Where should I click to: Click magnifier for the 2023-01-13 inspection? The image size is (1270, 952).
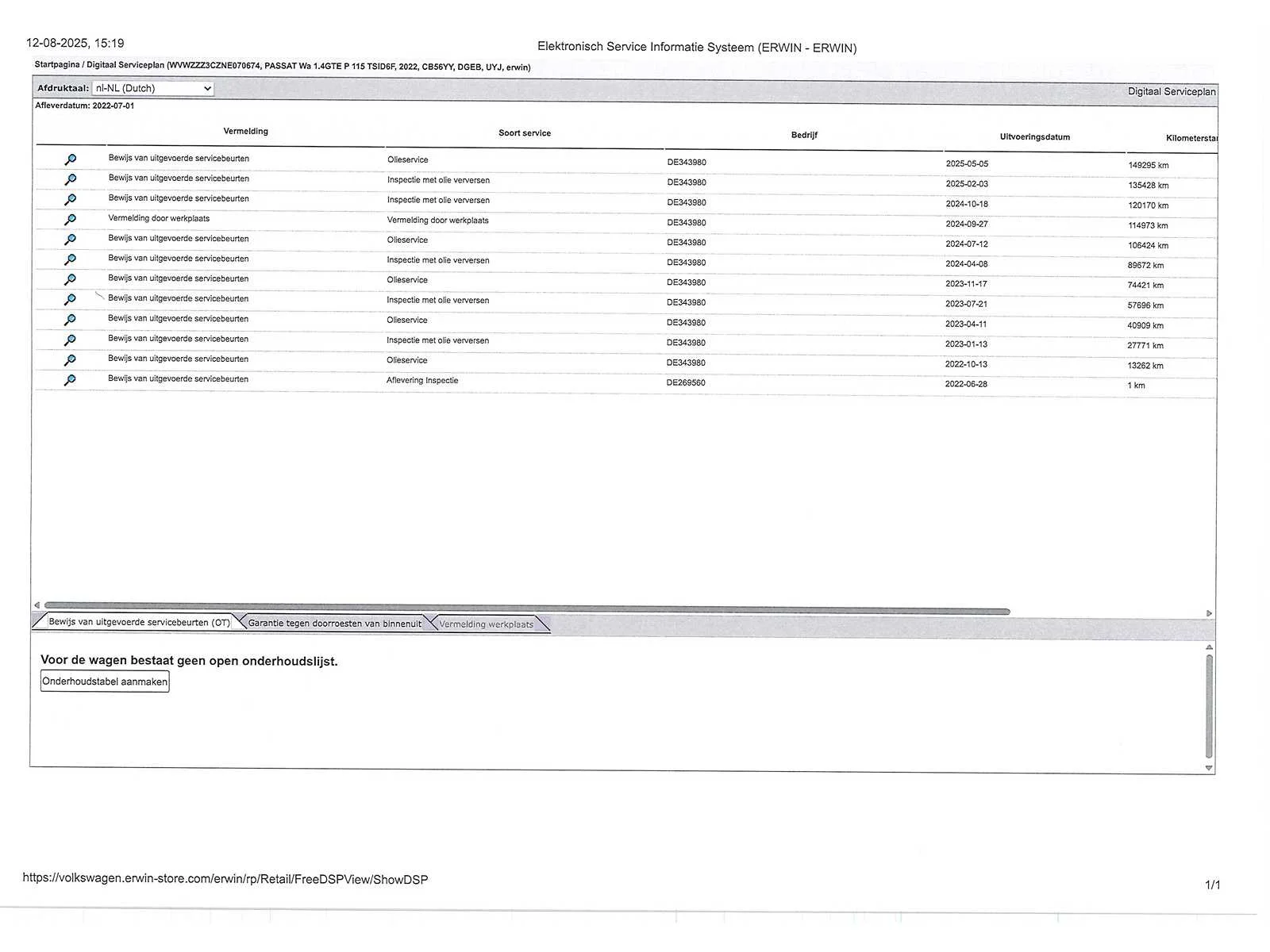[70, 340]
